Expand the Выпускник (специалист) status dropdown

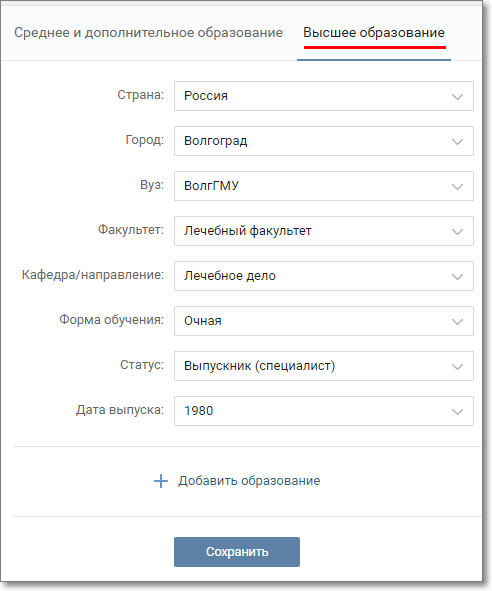(x=323, y=366)
